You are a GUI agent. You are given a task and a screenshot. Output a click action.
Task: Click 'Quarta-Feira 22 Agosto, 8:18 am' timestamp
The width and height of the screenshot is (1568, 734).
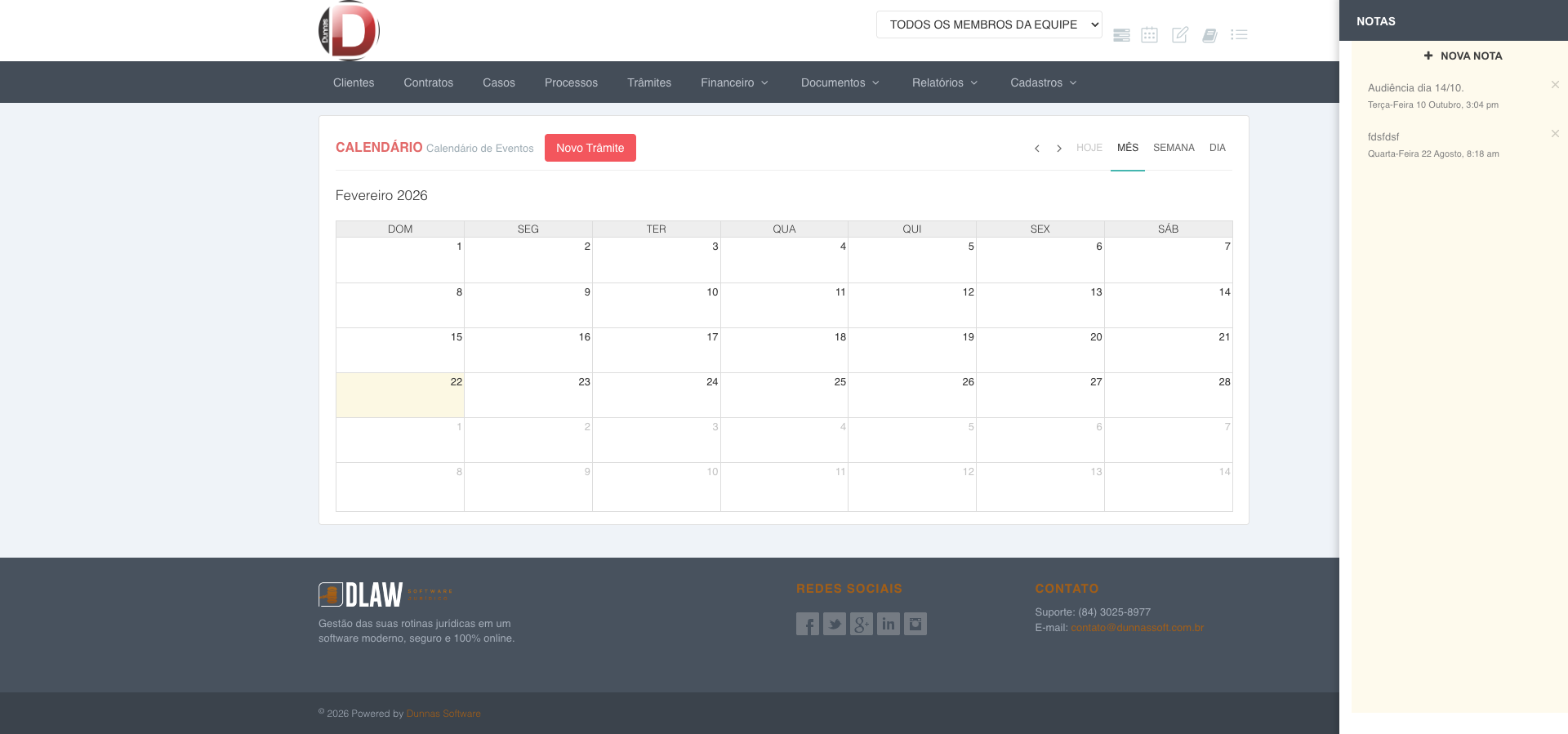[1433, 153]
